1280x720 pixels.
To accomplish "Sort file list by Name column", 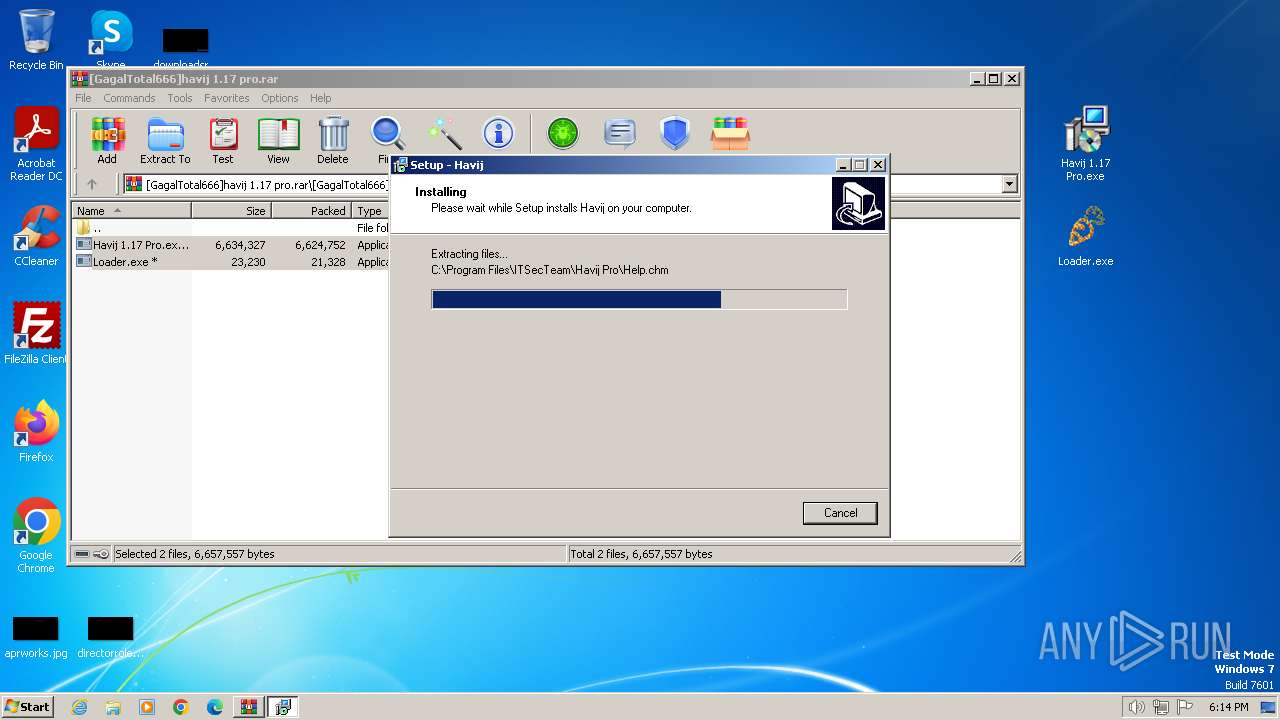I will (x=131, y=211).
